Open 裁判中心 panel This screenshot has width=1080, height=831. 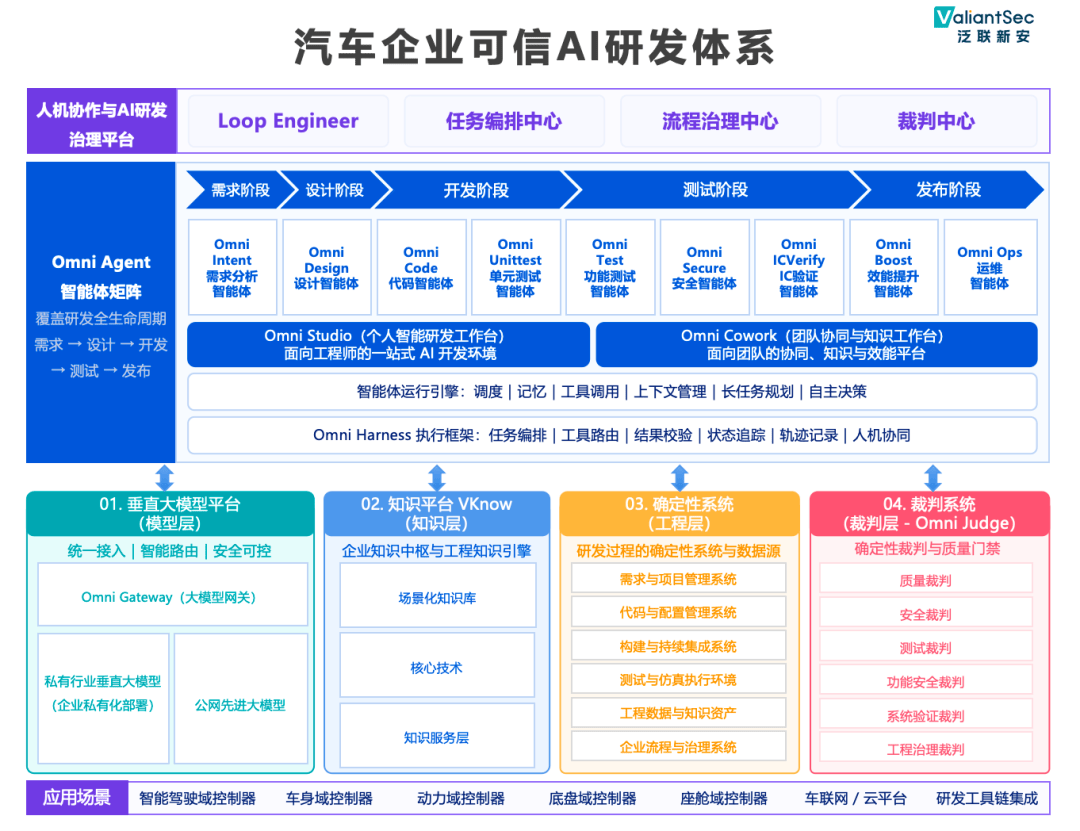[937, 121]
